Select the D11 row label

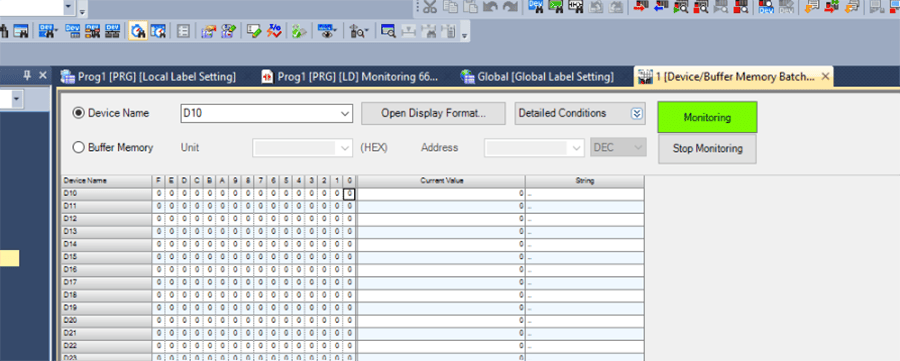(x=107, y=207)
